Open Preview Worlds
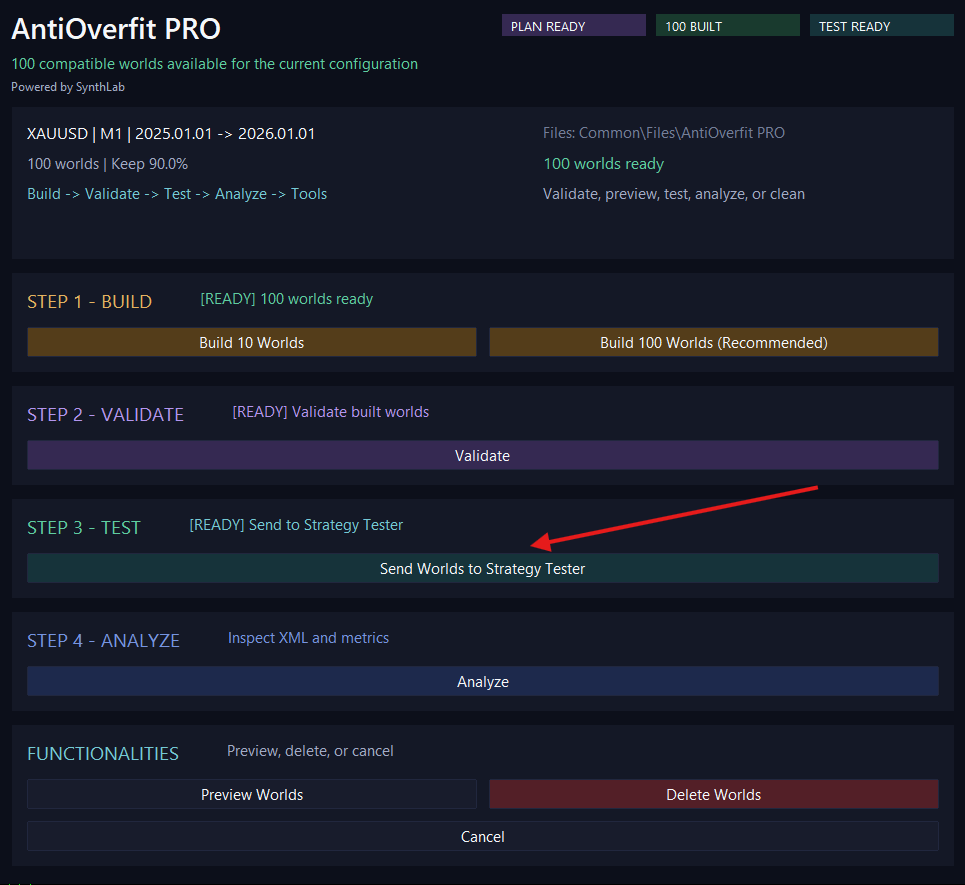Screen dimensions: 965x885 tap(252, 795)
